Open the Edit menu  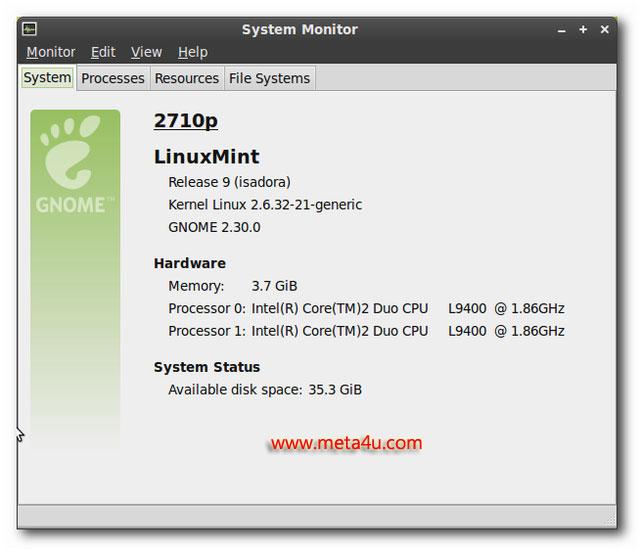click(103, 52)
